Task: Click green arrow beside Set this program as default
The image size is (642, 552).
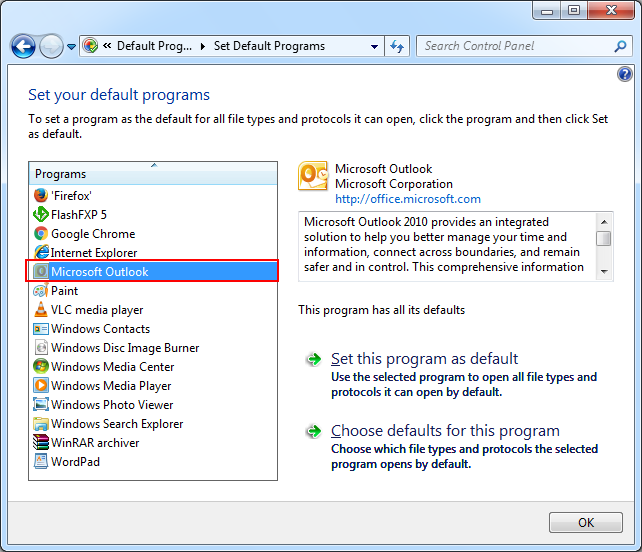Action: (x=314, y=359)
